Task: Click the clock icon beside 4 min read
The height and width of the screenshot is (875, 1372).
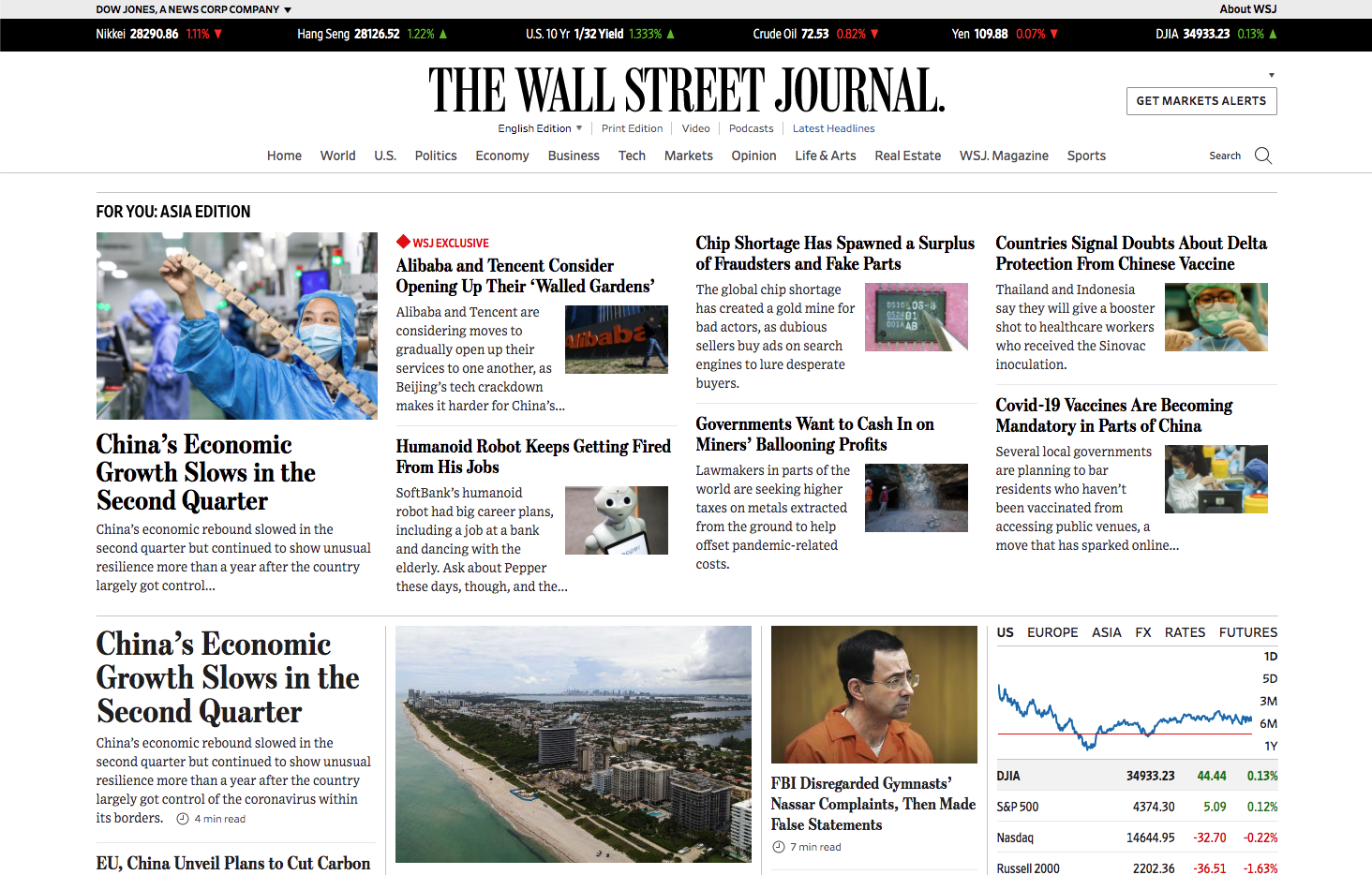Action: [x=183, y=819]
